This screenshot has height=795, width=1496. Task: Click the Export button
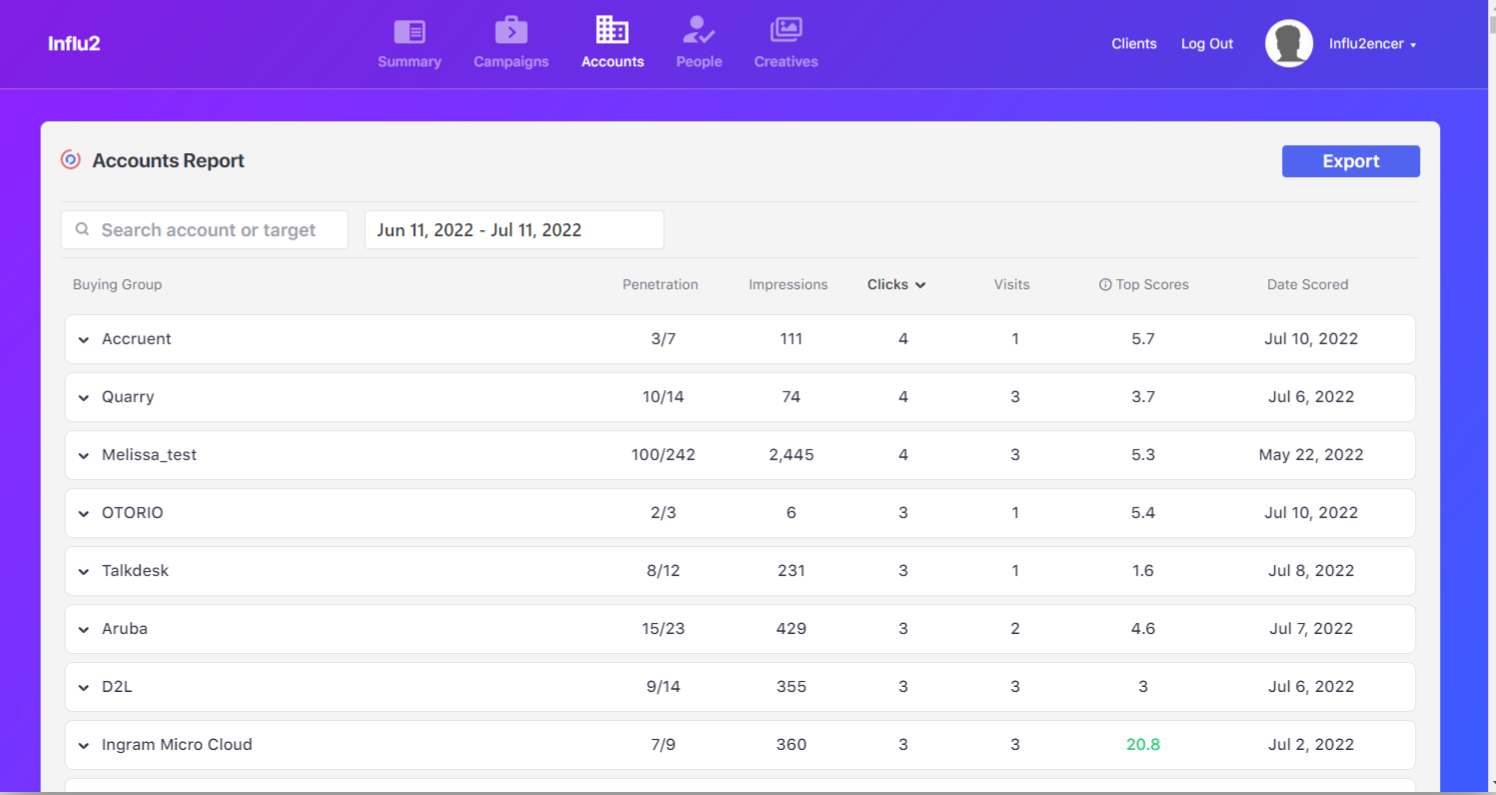(1351, 161)
